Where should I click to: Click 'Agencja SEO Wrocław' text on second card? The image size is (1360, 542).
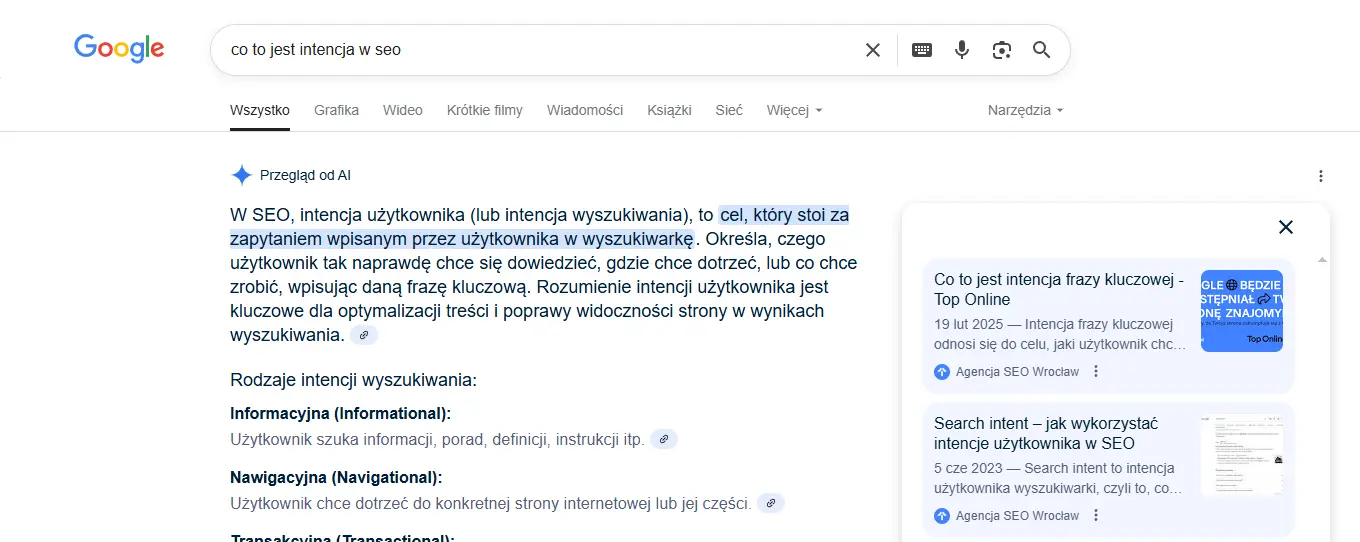coord(1017,516)
